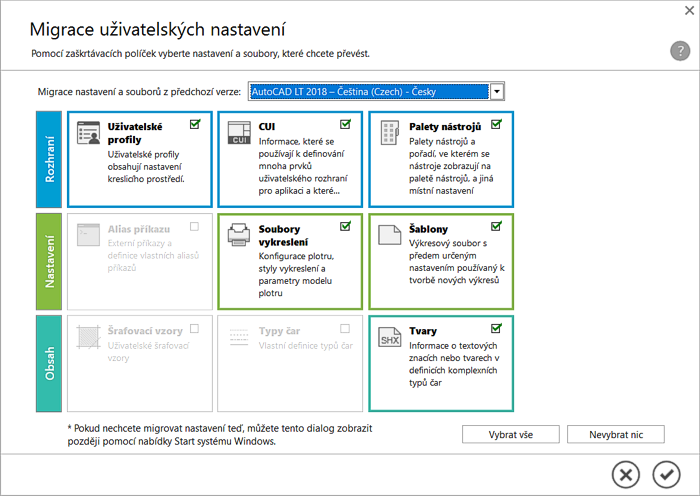Image resolution: width=700 pixels, height=496 pixels.
Task: Uncheck the CUI checkbox
Action: (x=345, y=125)
